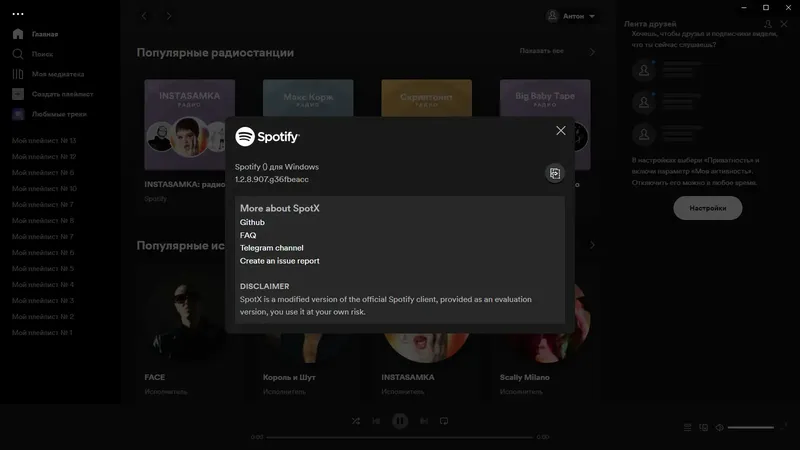Viewport: 800px width, 450px height.
Task: Expand radio stations with chevron arrow
Action: click(592, 52)
